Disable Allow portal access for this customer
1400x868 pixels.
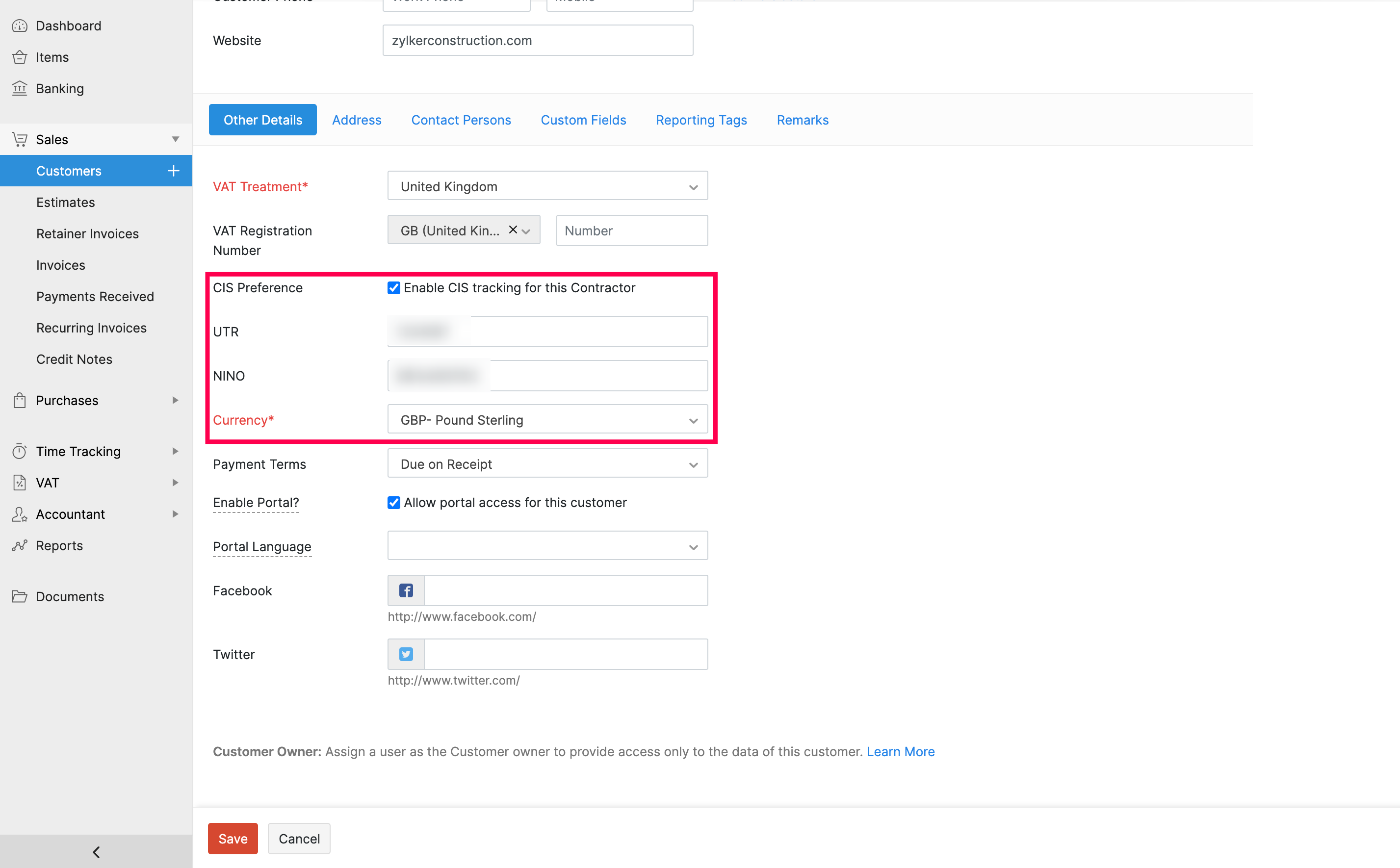coord(393,502)
